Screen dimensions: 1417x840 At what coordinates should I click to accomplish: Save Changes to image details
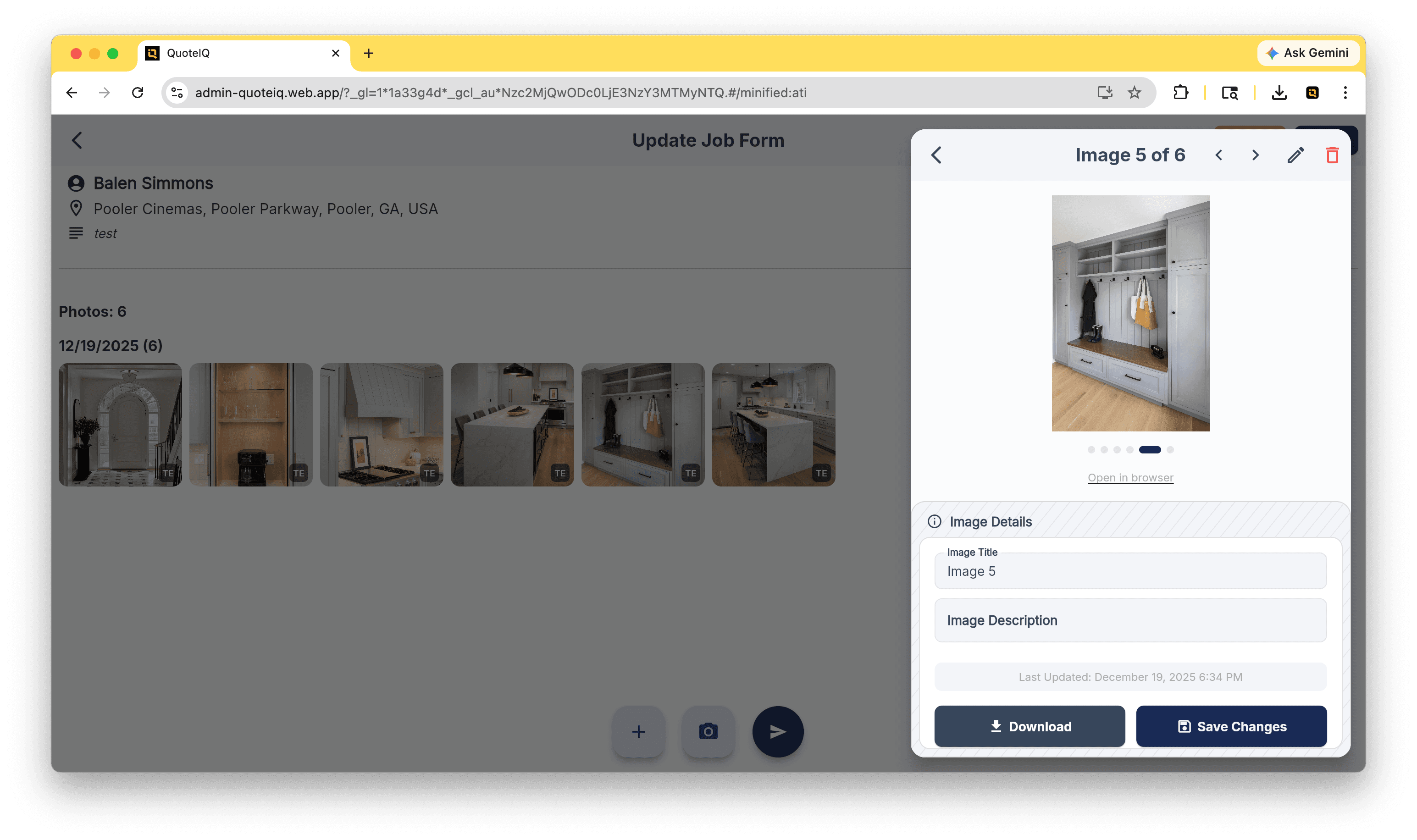coord(1231,726)
